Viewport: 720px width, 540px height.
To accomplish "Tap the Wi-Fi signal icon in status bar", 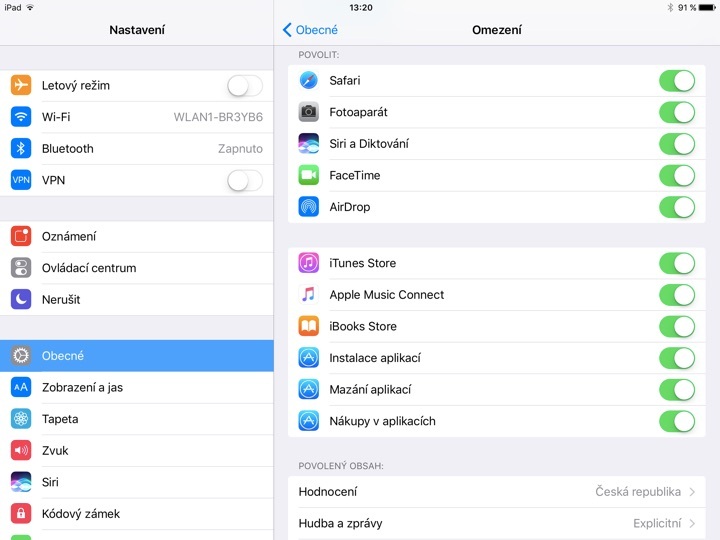I will click(30, 7).
